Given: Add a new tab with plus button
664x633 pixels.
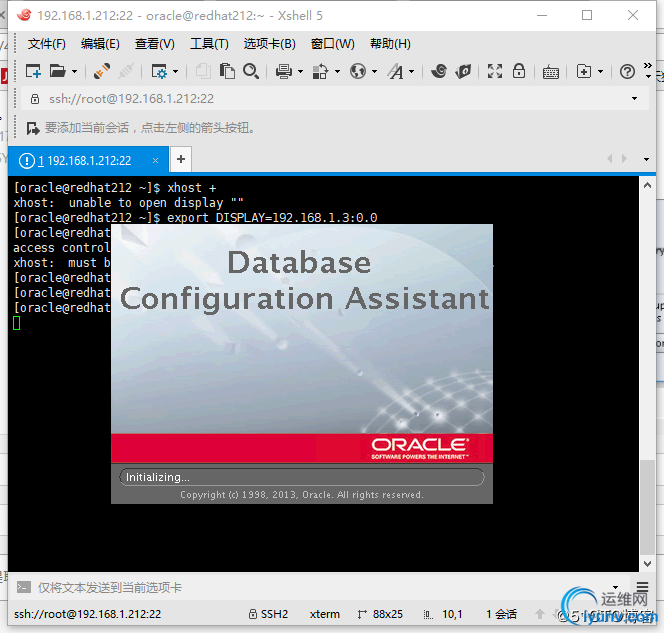Looking at the screenshot, I should point(181,159).
